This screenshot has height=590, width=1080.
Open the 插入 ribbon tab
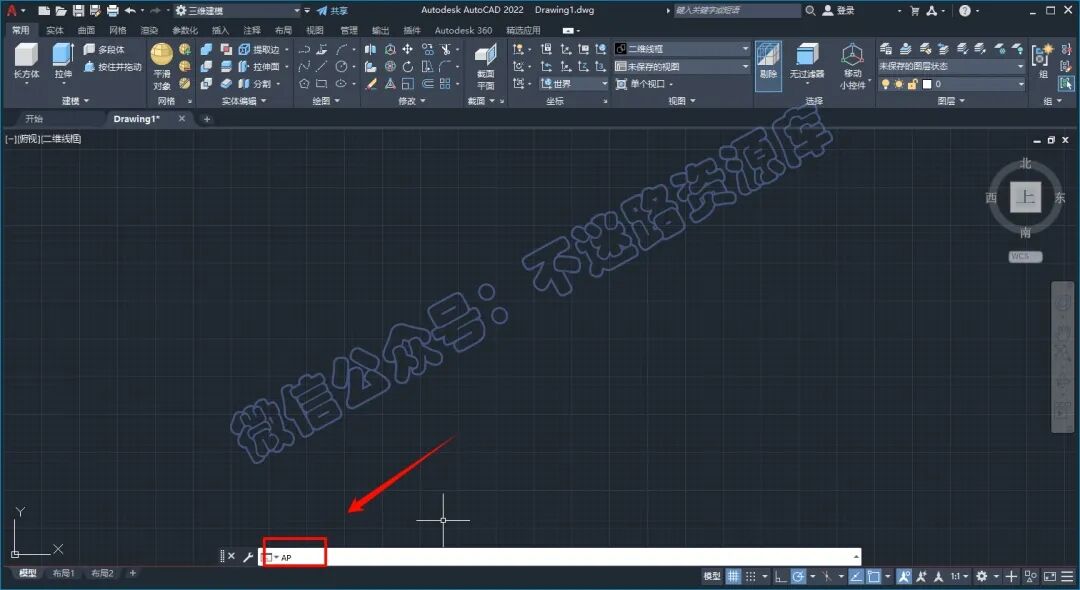point(220,30)
